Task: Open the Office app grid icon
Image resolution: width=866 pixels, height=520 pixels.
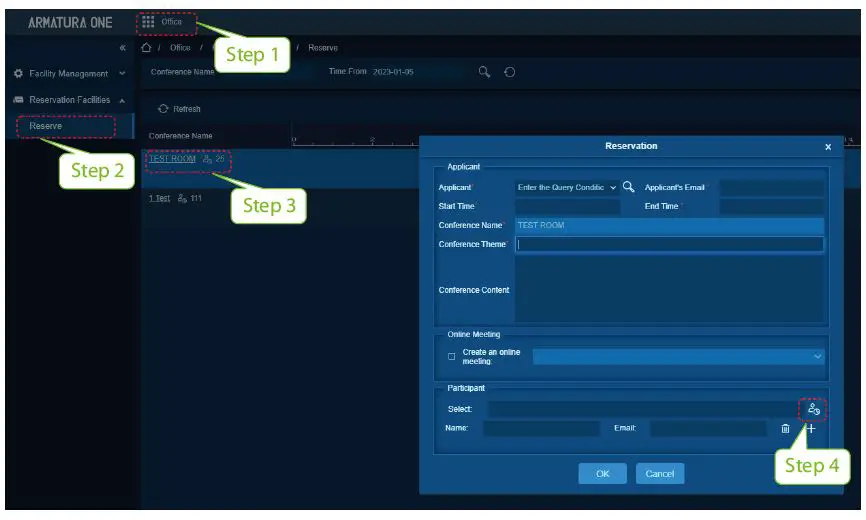Action: (x=148, y=22)
